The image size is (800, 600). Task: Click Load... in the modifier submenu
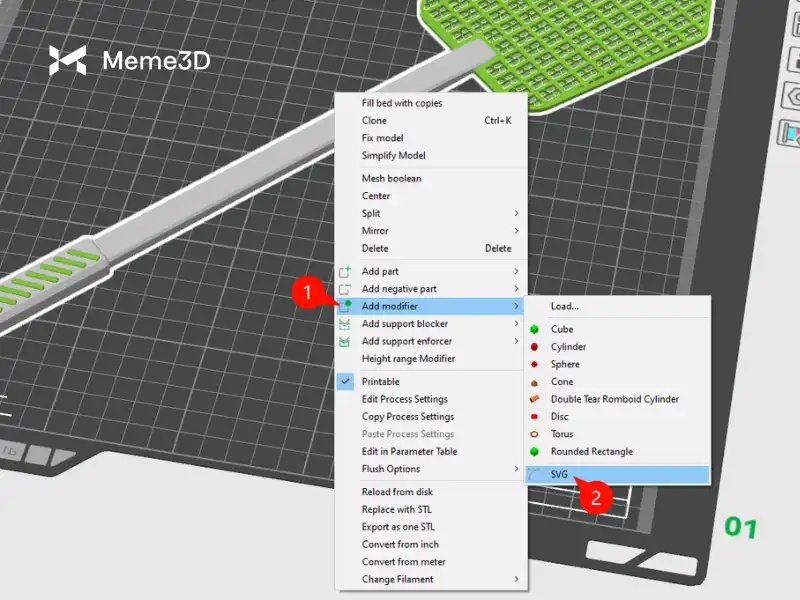point(565,306)
